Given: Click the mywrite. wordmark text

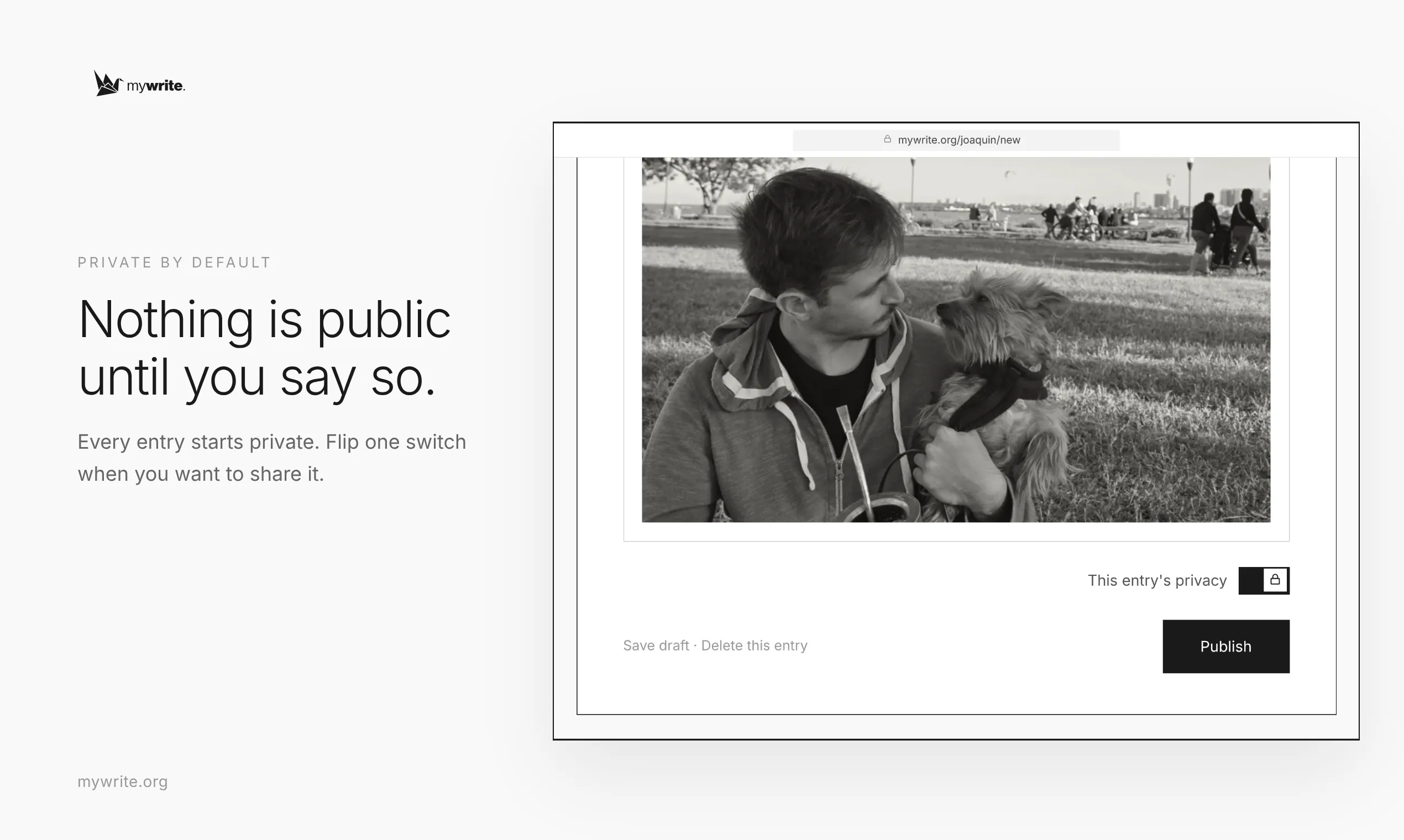Looking at the screenshot, I should (156, 86).
